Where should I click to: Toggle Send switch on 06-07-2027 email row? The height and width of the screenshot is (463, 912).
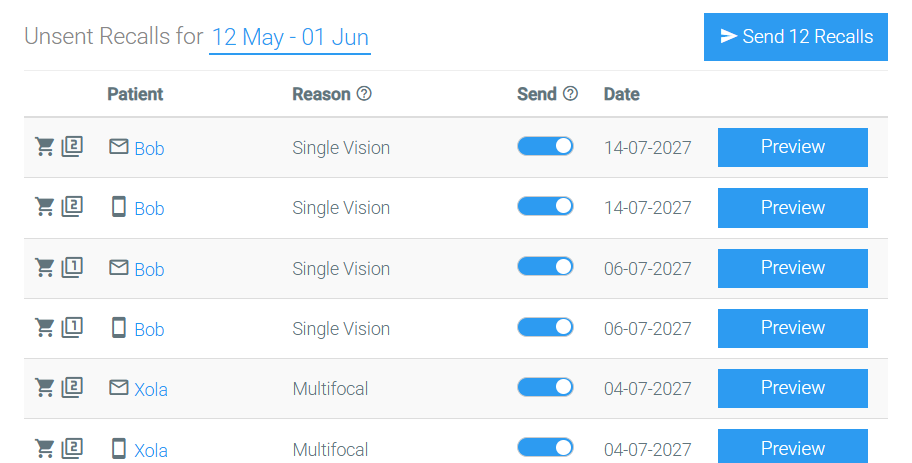coord(546,267)
